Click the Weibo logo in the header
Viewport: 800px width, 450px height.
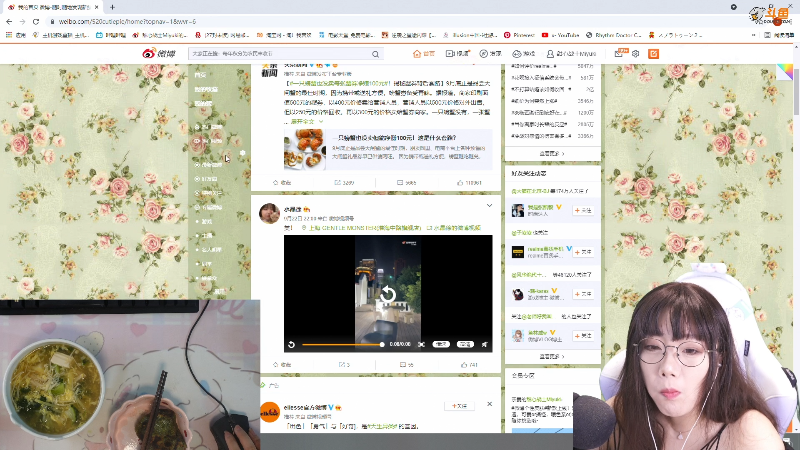159,53
